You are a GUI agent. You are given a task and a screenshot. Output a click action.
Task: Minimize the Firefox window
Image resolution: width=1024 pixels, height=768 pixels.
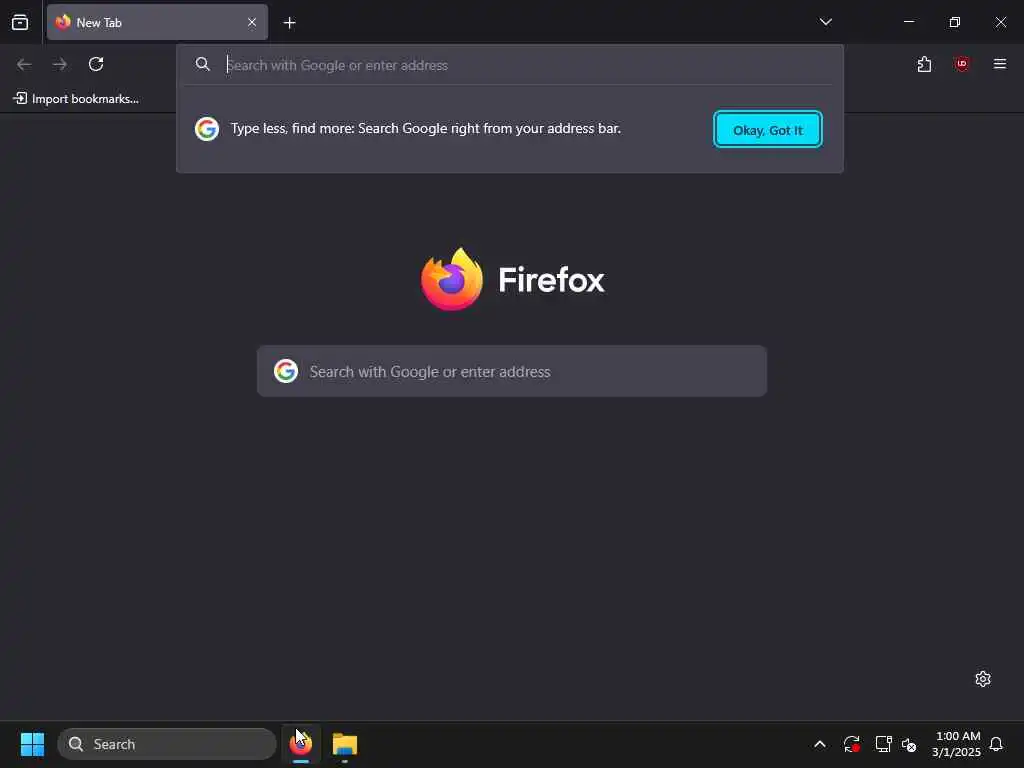(908, 22)
